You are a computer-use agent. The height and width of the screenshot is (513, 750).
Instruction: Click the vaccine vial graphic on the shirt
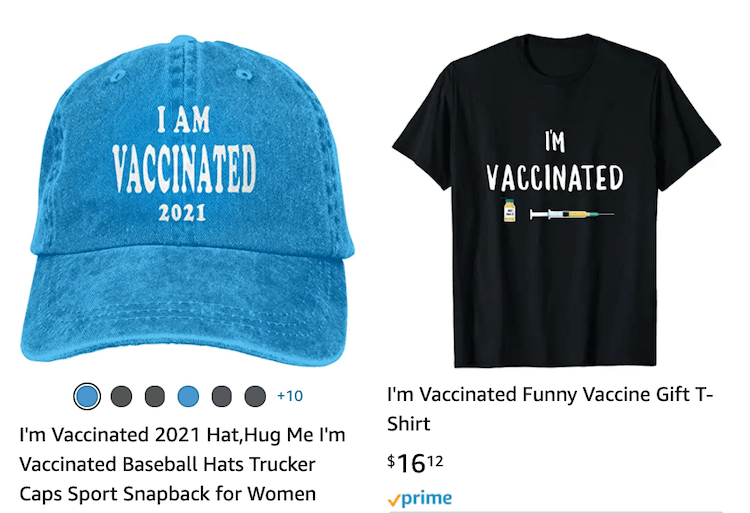pyautogui.click(x=510, y=210)
